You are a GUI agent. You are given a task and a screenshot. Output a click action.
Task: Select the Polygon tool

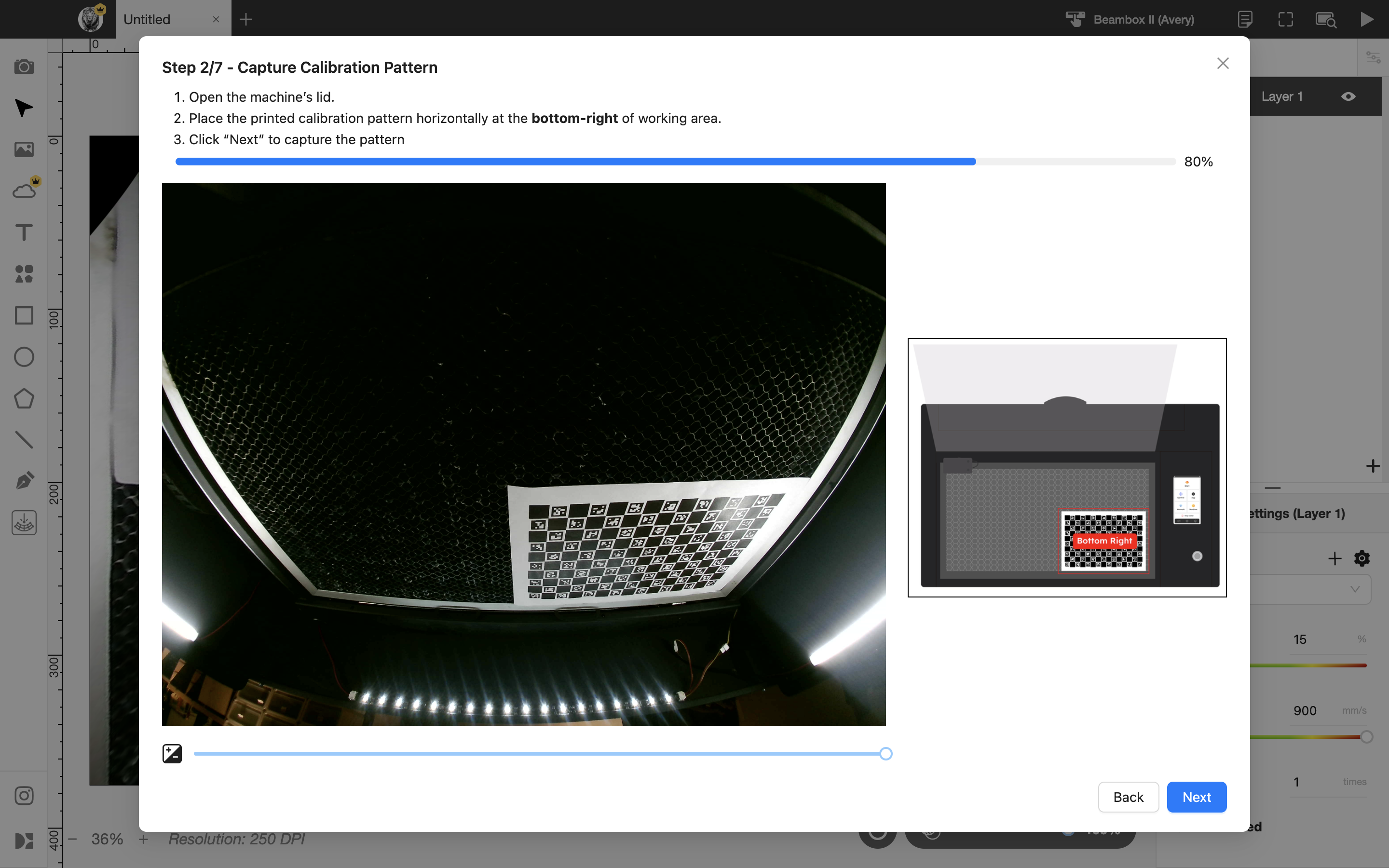24,398
